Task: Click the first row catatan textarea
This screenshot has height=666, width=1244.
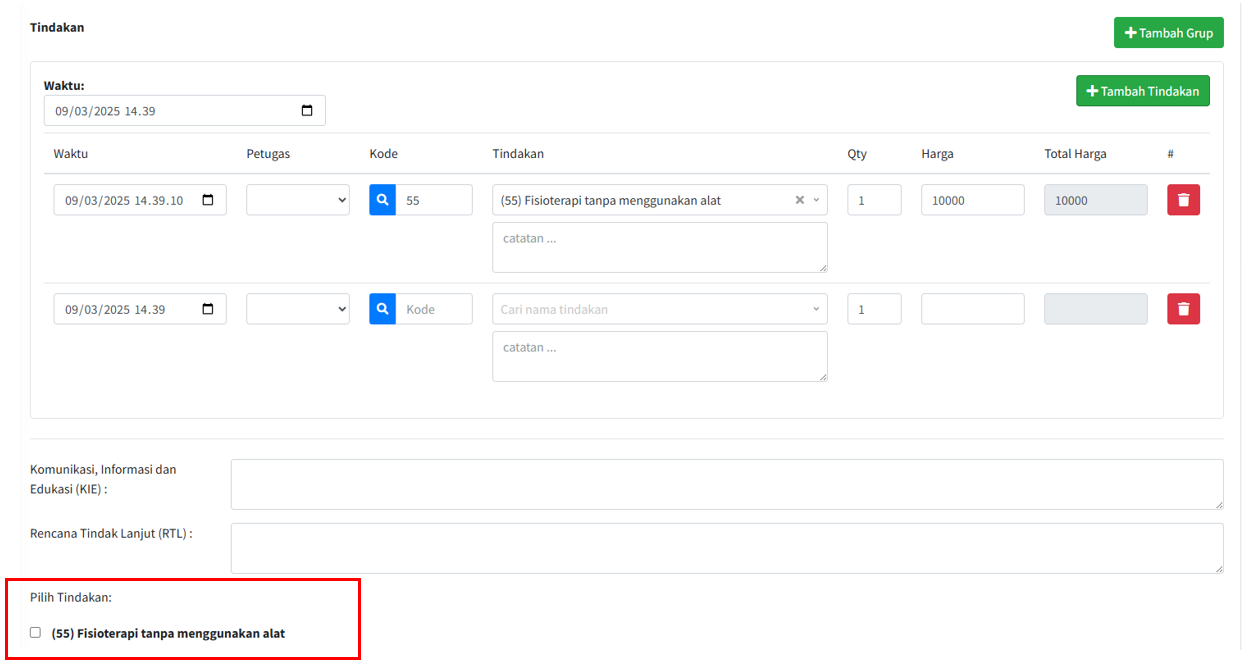Action: pos(659,247)
